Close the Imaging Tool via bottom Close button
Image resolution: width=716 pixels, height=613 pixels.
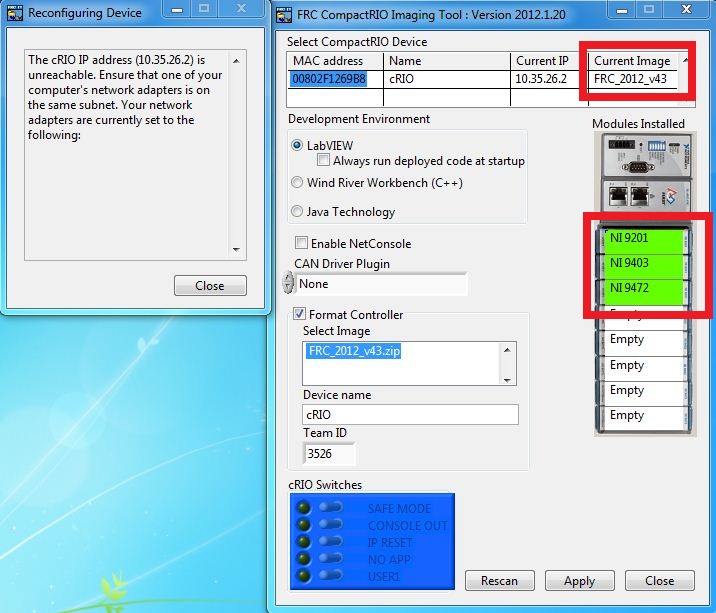659,581
